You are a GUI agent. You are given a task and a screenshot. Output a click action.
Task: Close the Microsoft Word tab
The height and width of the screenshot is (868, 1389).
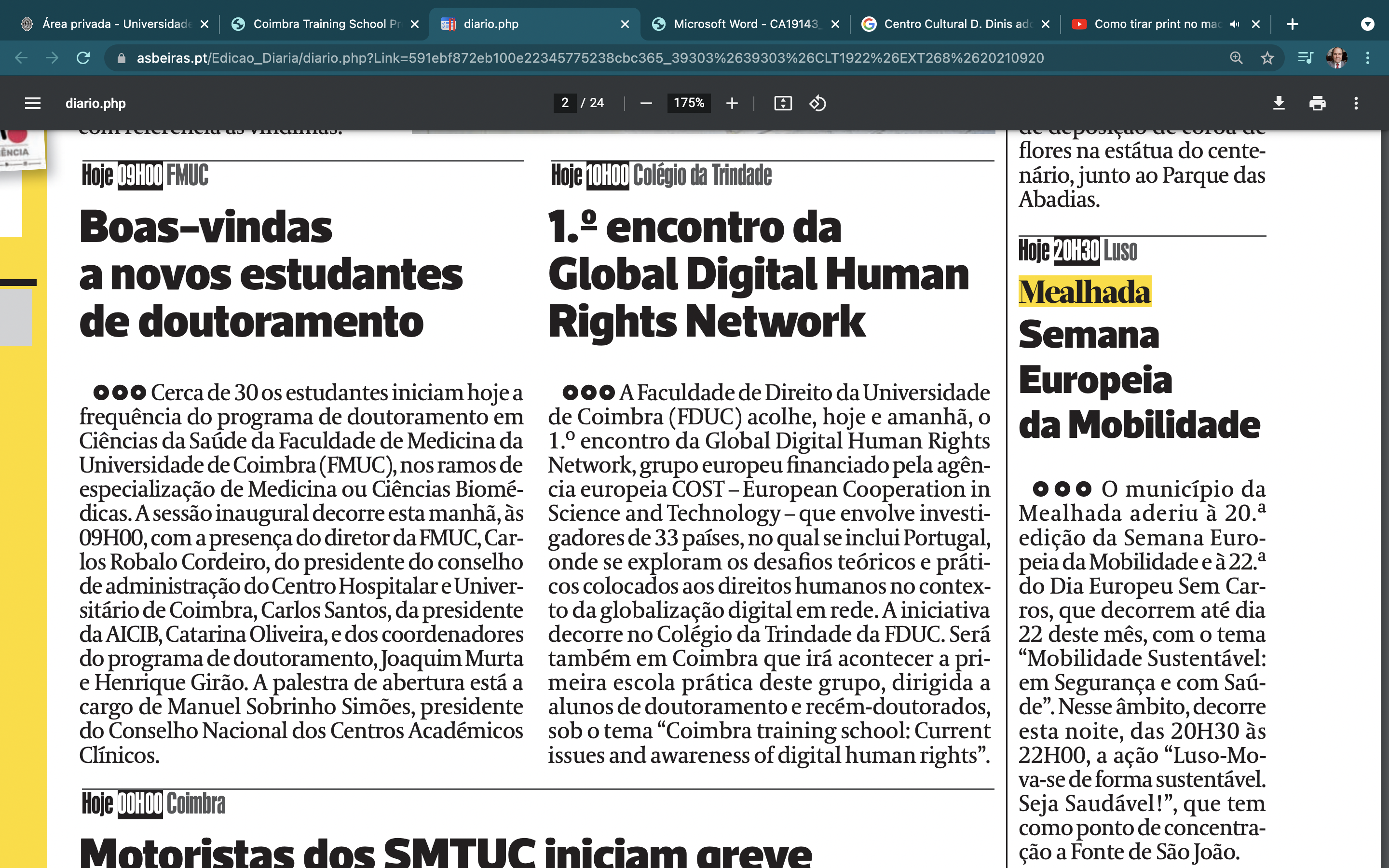tap(835, 24)
